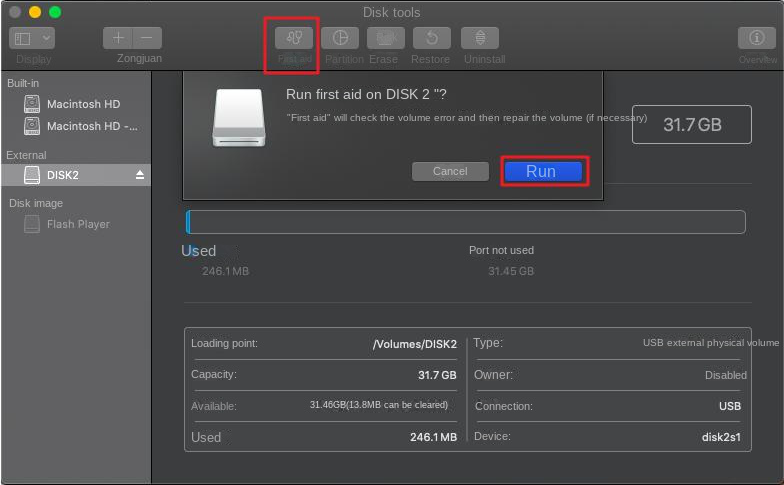This screenshot has width=784, height=485.
Task: Click the Uninstall toolbar icon
Action: coord(479,38)
